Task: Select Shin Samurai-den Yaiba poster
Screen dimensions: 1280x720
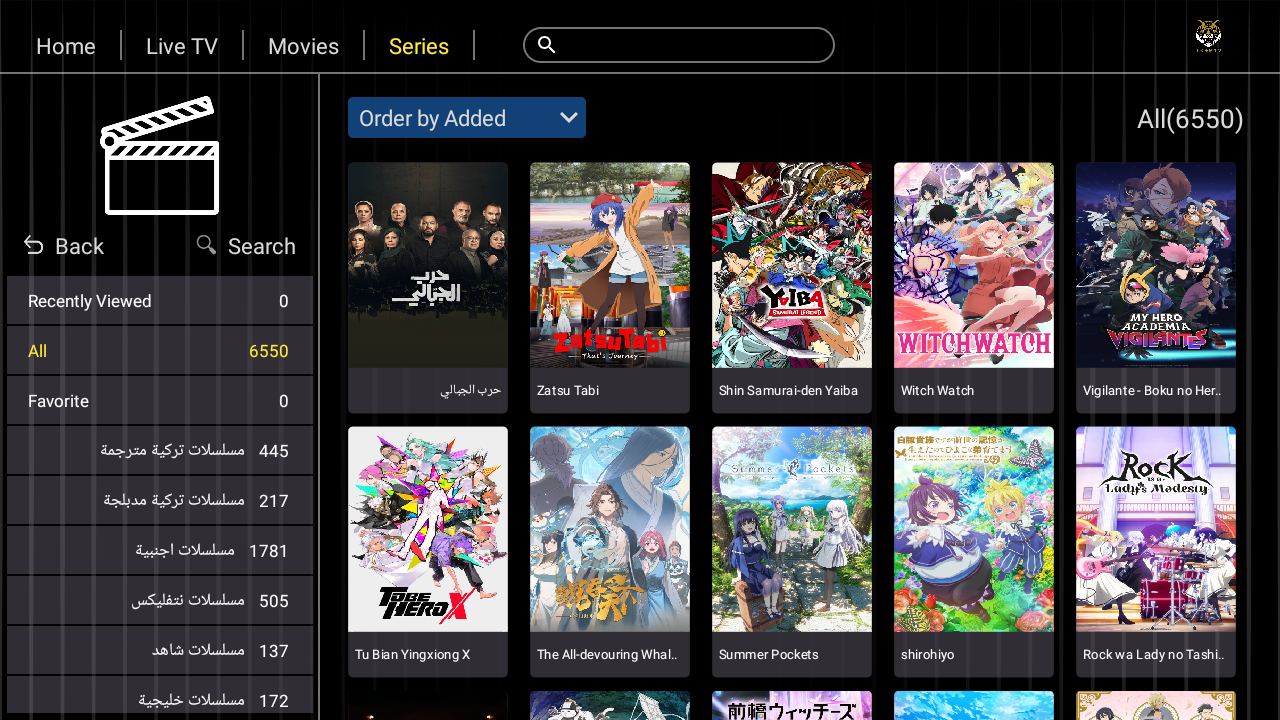Action: click(x=791, y=266)
